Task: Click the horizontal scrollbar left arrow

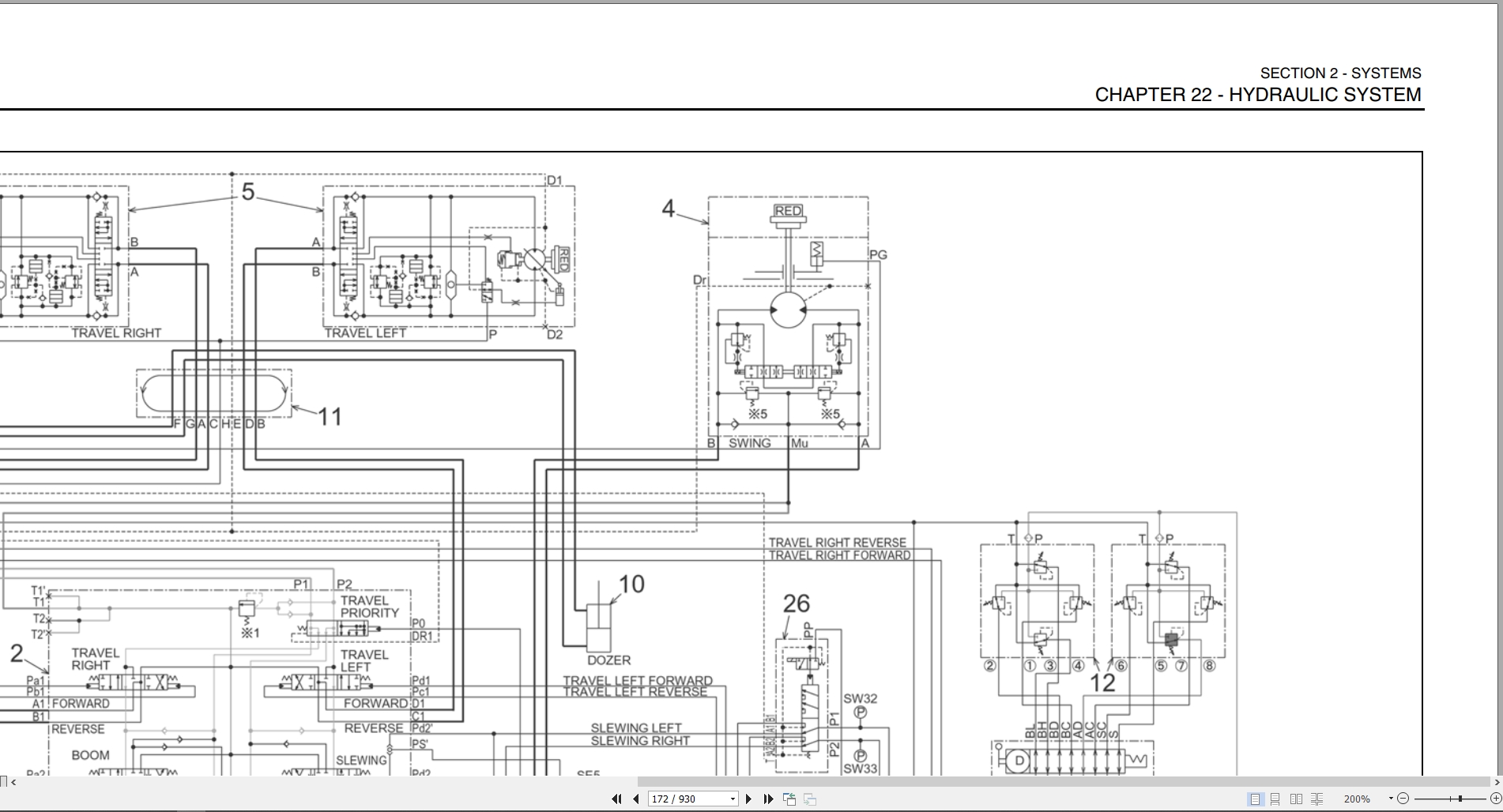Action: pos(13,782)
